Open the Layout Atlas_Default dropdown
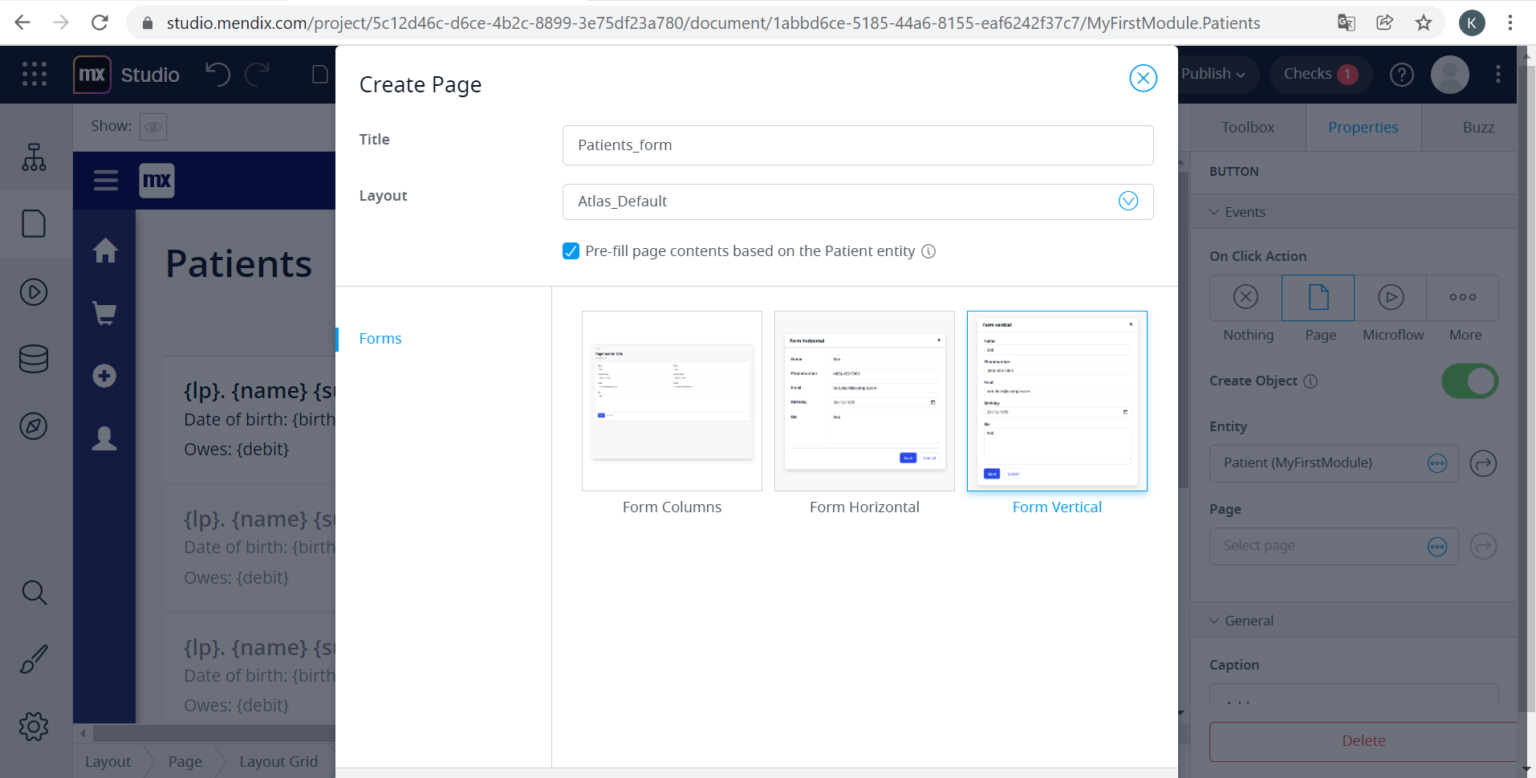Viewport: 1536px width, 778px height. point(857,201)
